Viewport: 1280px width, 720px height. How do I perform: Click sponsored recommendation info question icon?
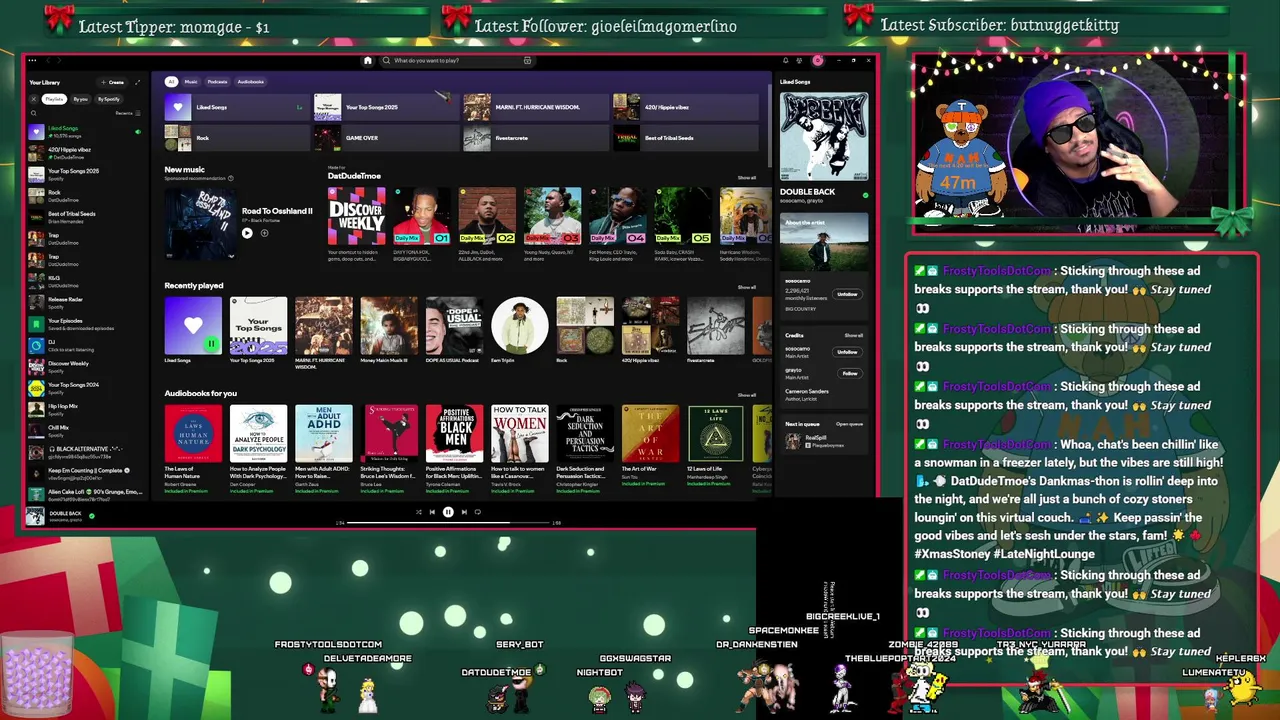pos(230,179)
